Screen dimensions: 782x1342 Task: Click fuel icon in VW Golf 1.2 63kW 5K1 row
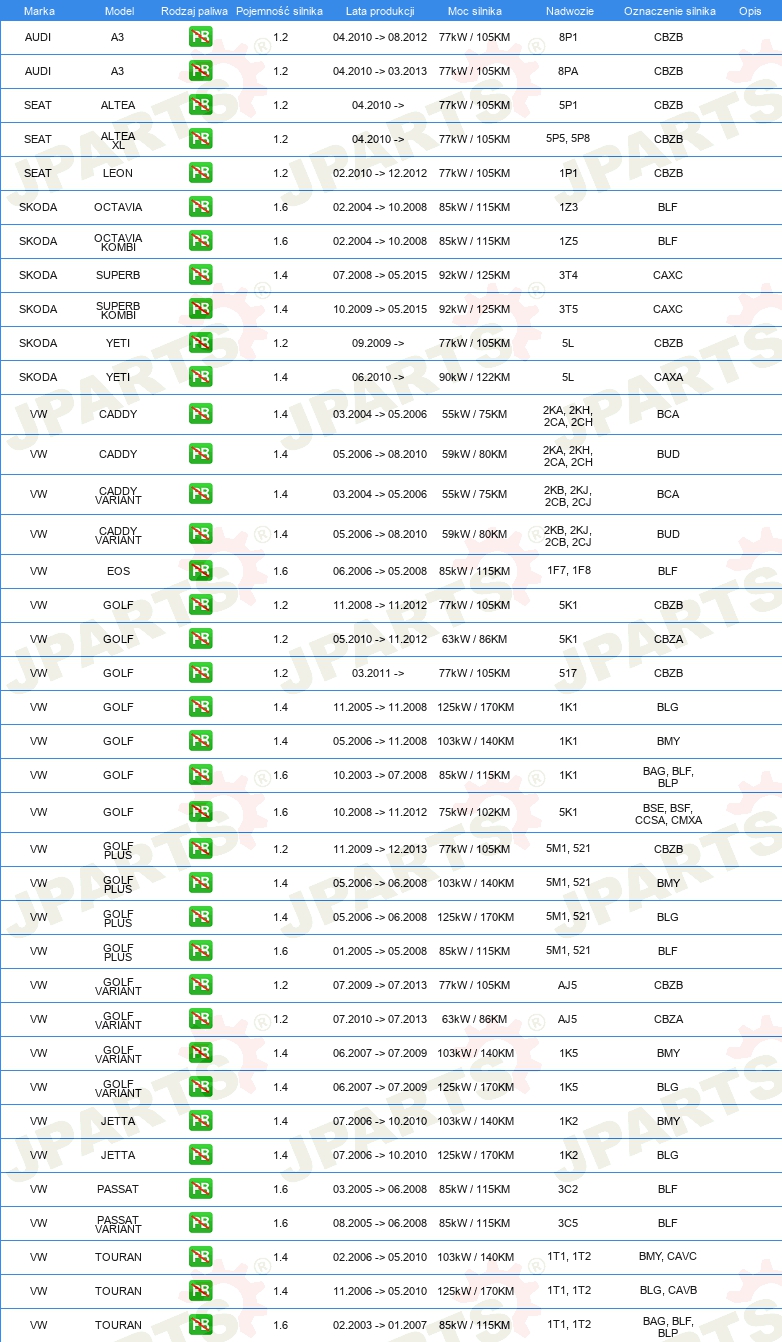click(200, 639)
